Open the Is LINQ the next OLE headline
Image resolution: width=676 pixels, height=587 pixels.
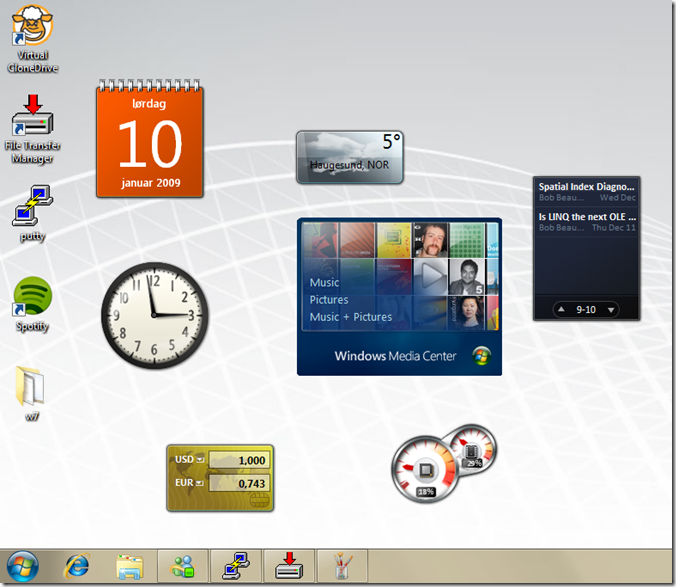pos(586,217)
